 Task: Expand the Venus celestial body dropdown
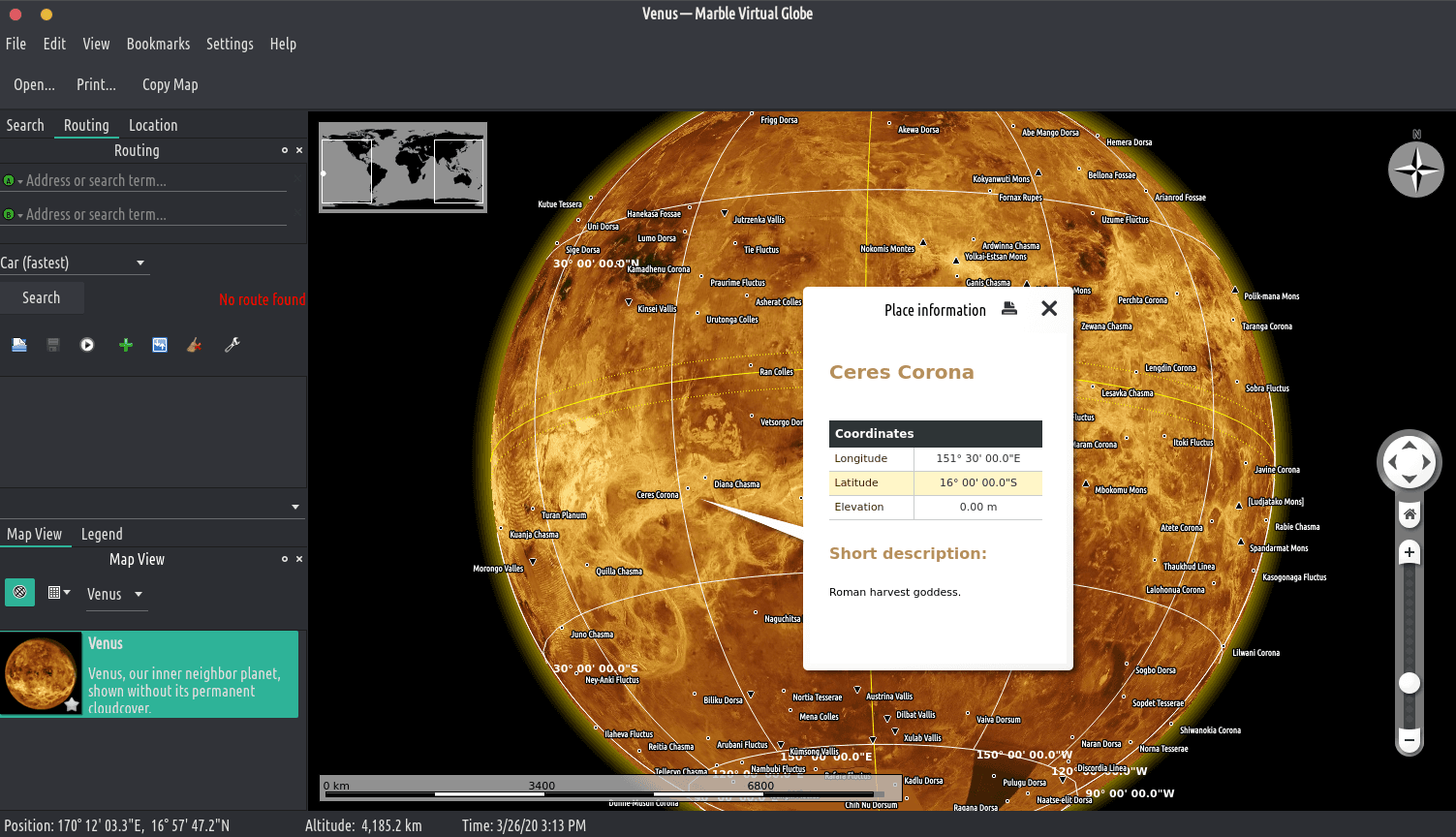click(115, 594)
